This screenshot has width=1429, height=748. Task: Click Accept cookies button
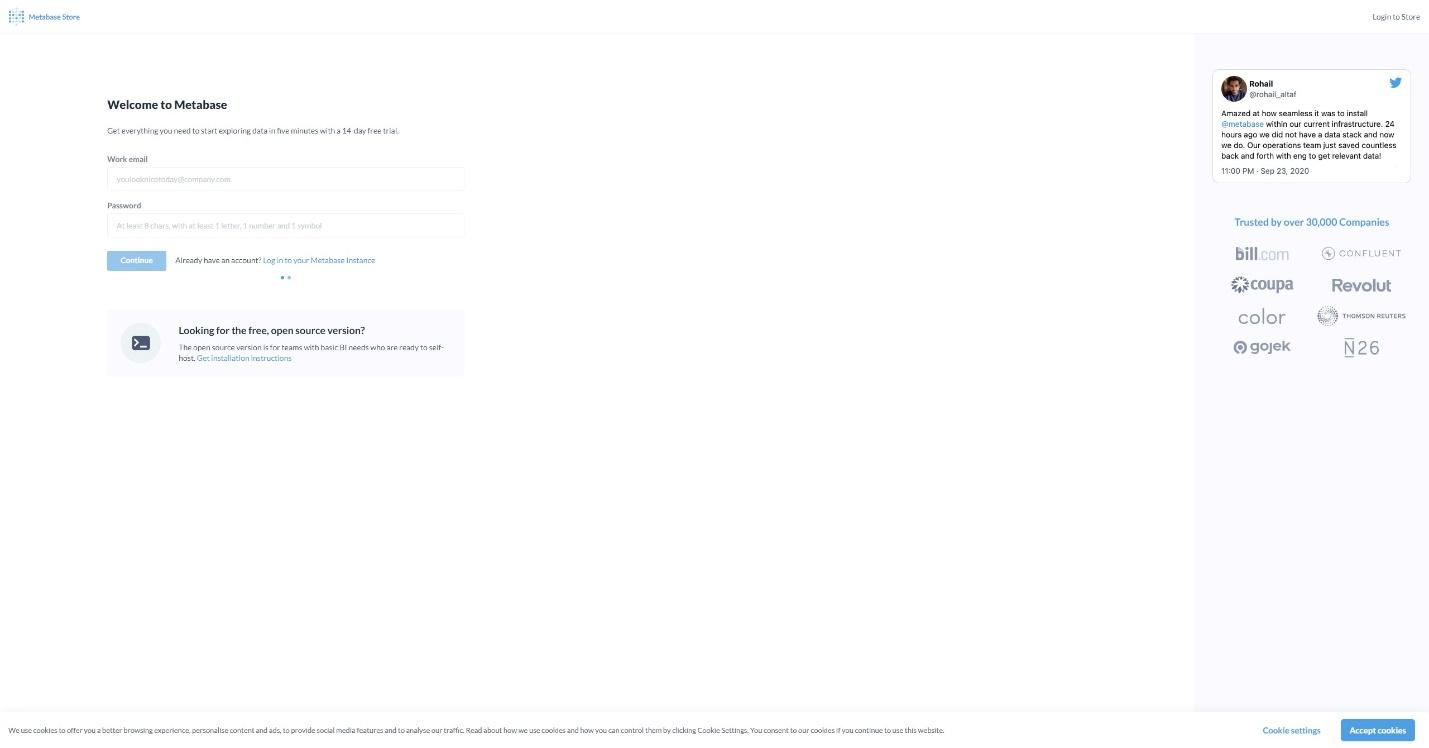point(1378,731)
